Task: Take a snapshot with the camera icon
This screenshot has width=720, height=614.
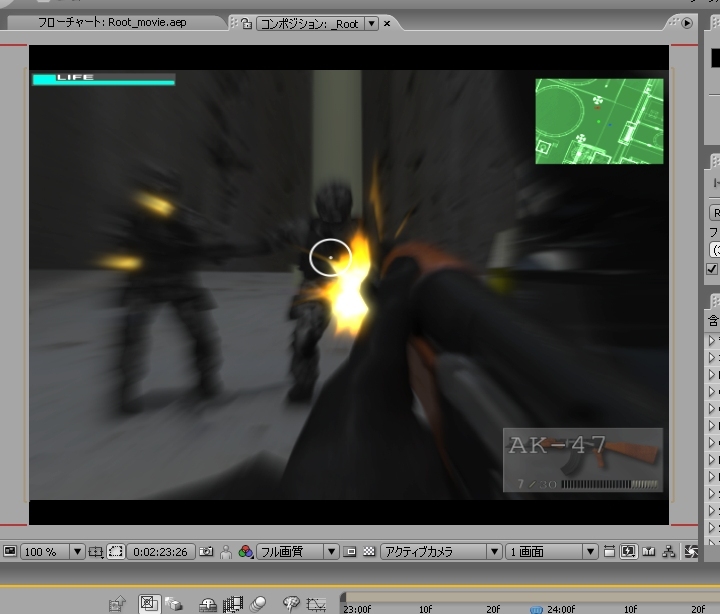Action: [206, 551]
